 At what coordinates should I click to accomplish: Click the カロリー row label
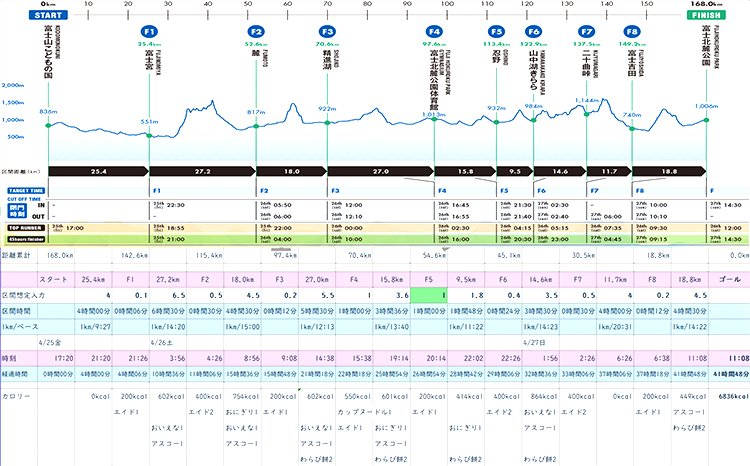(16, 396)
